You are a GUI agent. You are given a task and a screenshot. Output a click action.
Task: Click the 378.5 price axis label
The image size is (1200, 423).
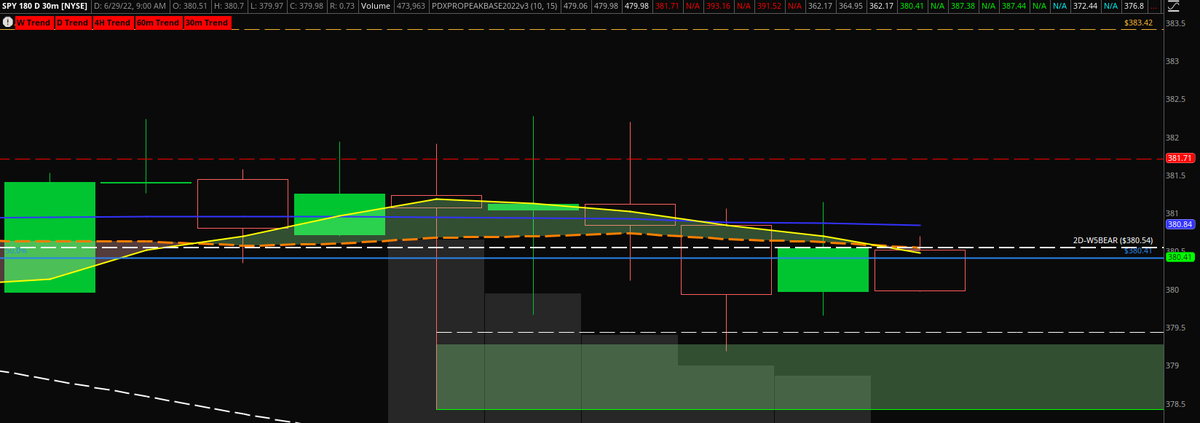point(1176,404)
